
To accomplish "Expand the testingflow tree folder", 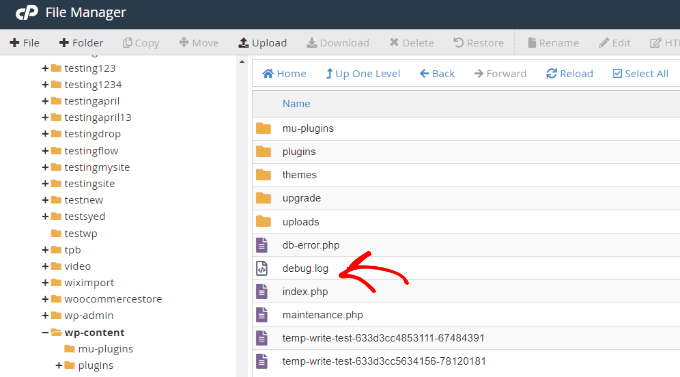I will tap(45, 151).
